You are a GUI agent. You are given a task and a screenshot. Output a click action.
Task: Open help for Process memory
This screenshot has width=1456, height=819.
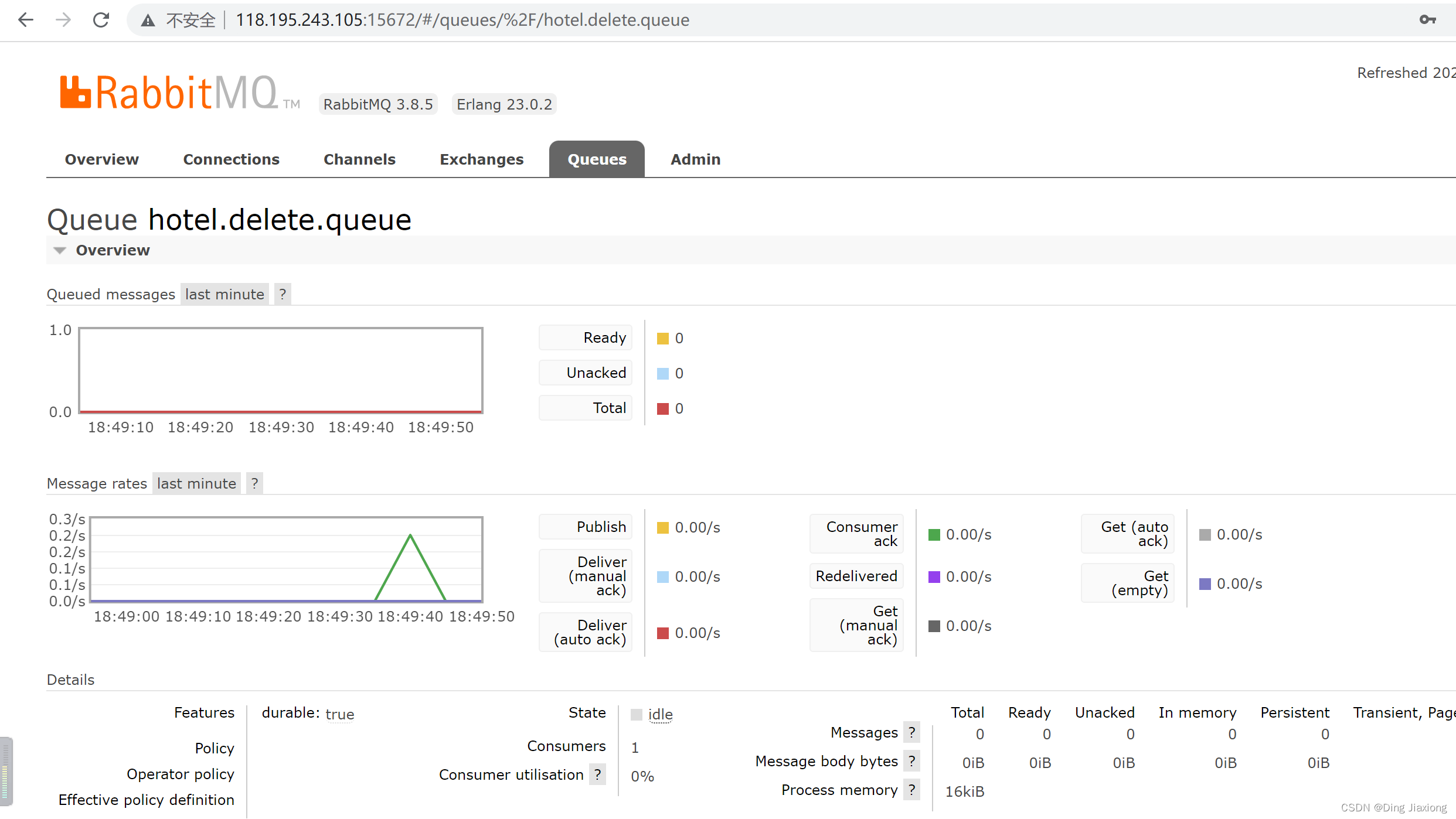tap(911, 790)
